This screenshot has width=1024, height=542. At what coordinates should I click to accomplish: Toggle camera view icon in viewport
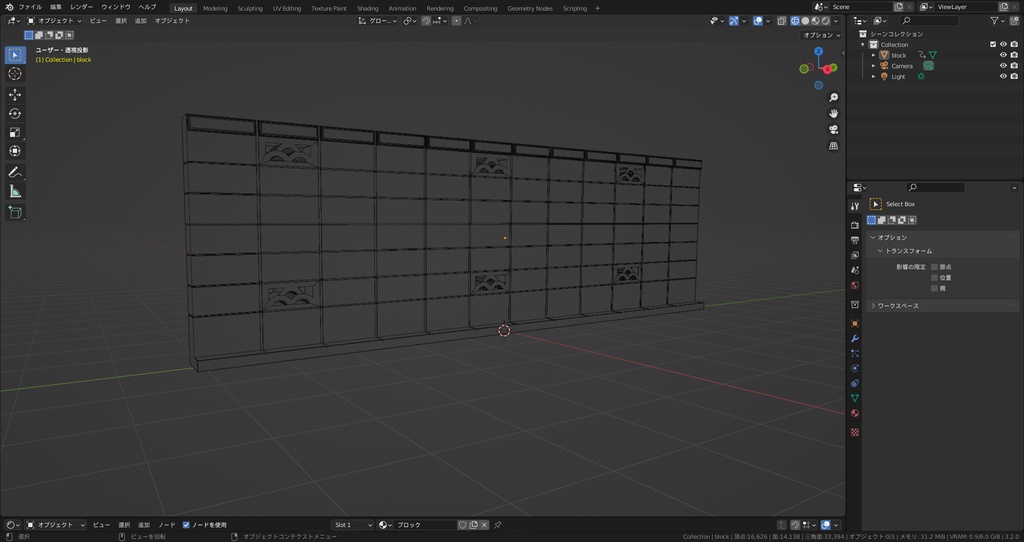[833, 129]
